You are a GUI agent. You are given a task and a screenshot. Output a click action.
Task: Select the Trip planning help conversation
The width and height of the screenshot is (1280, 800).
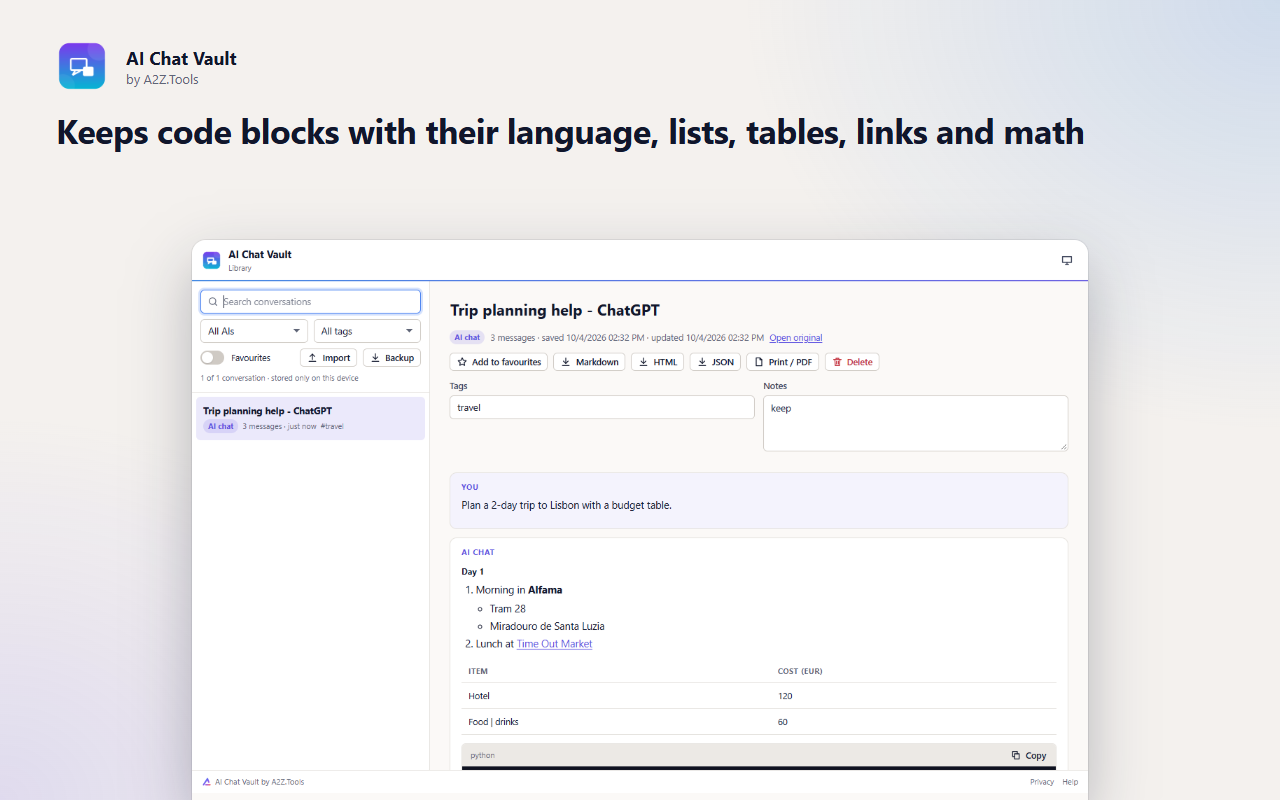click(310, 418)
